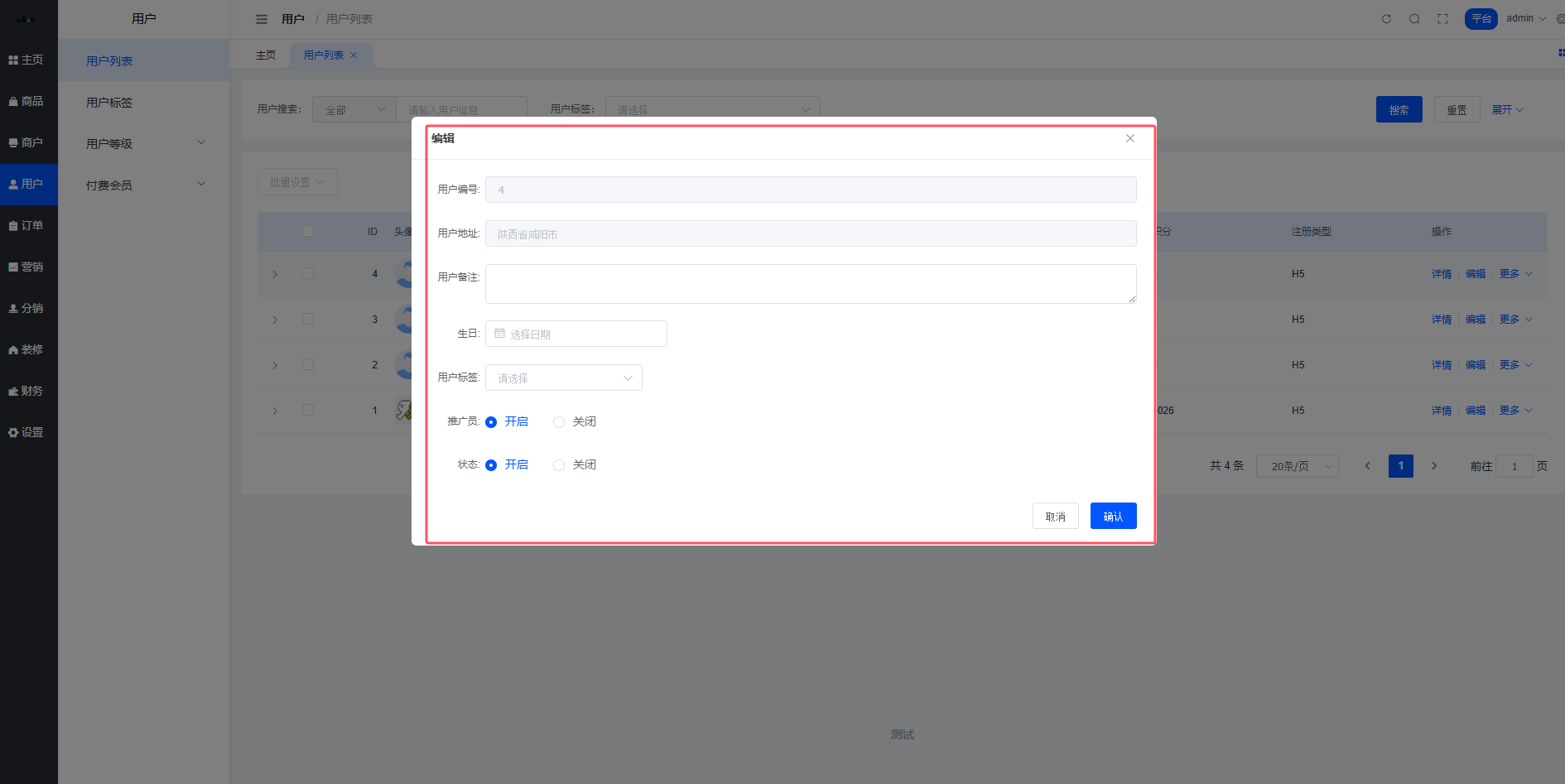Open 设置 gear in the sidebar
This screenshot has height=784, width=1565.
click(13, 432)
